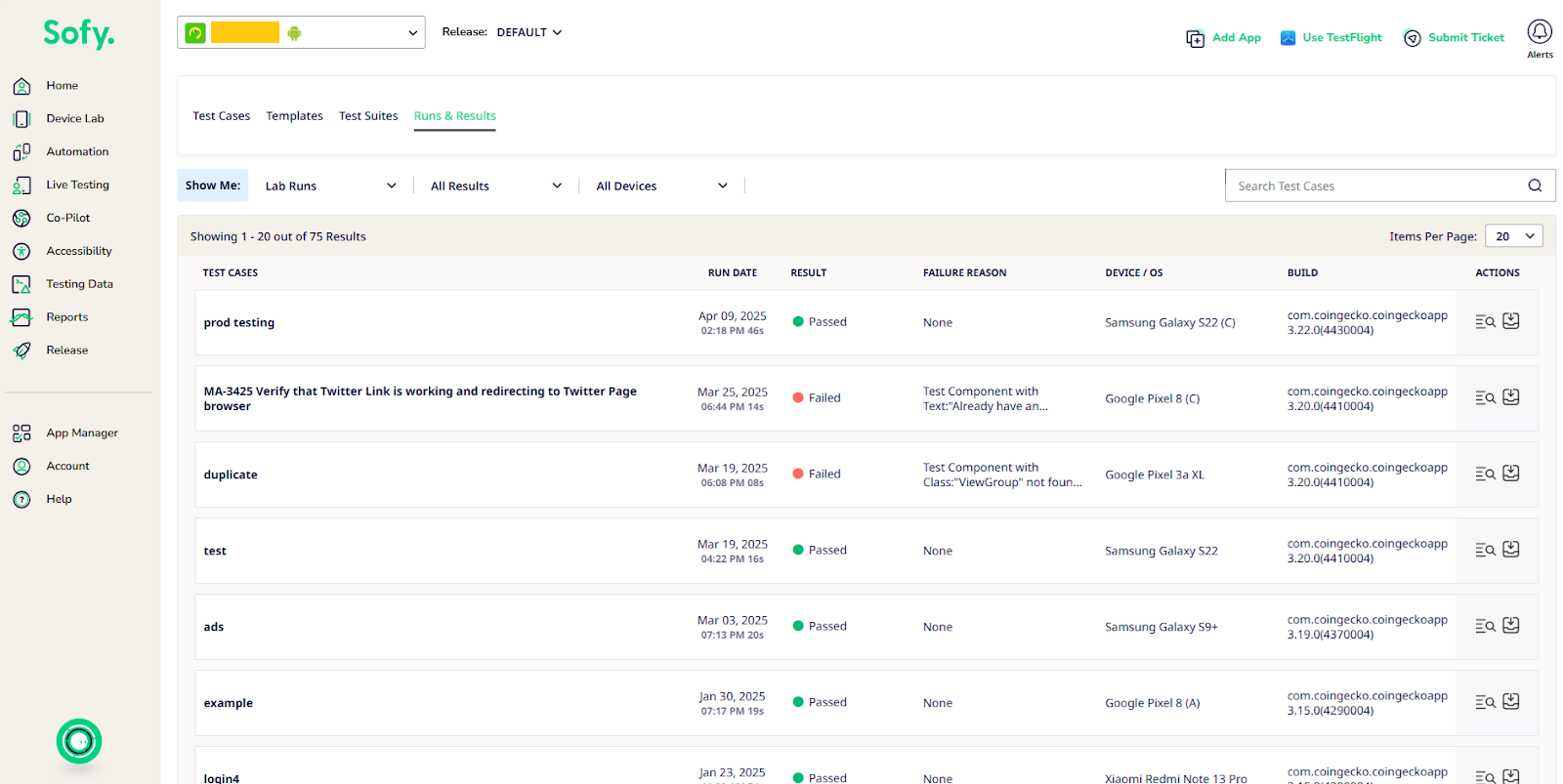
Task: Download results for MA-3425 run
Action: tap(1511, 397)
